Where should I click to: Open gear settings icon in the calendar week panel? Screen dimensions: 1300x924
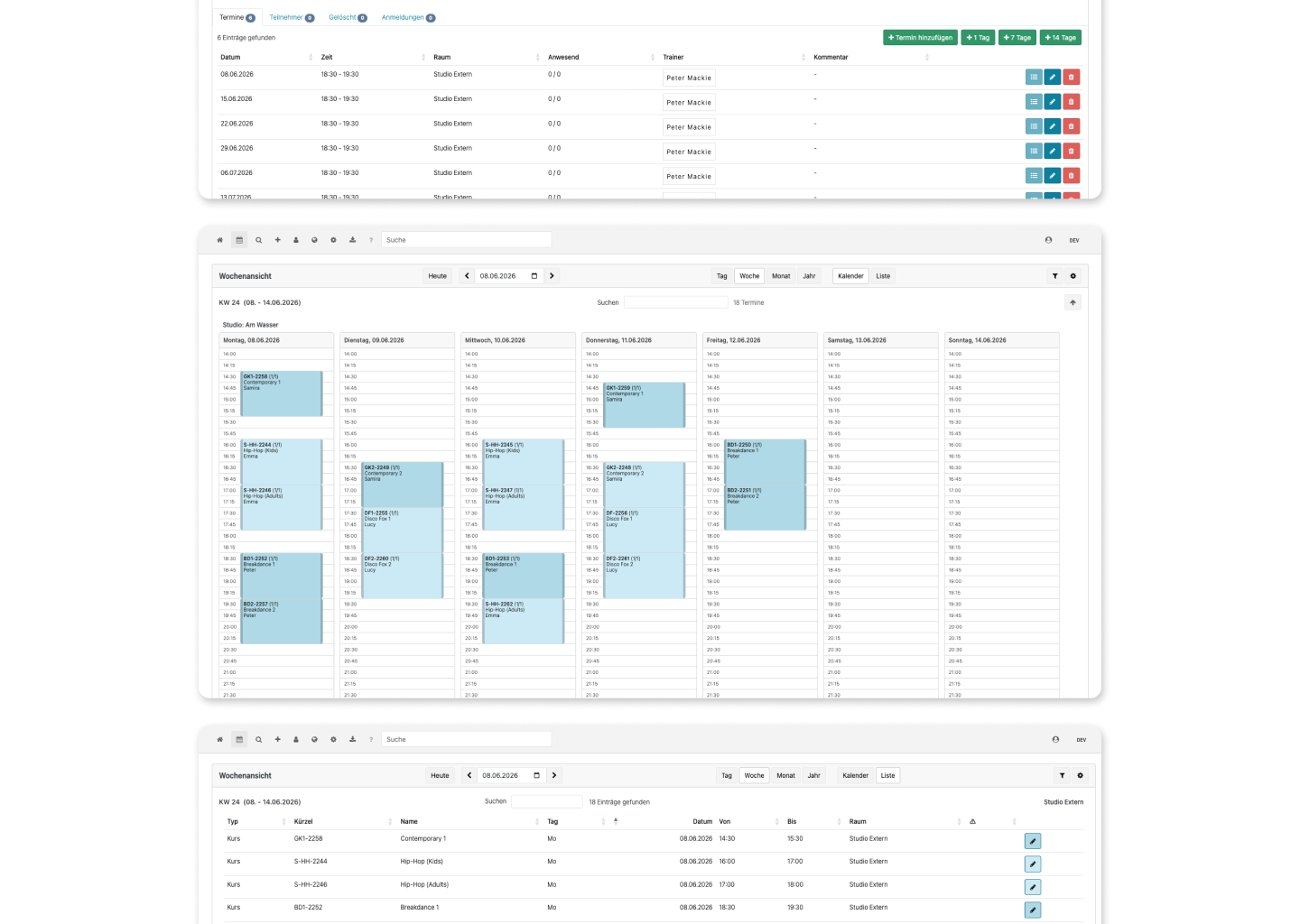tap(1073, 276)
